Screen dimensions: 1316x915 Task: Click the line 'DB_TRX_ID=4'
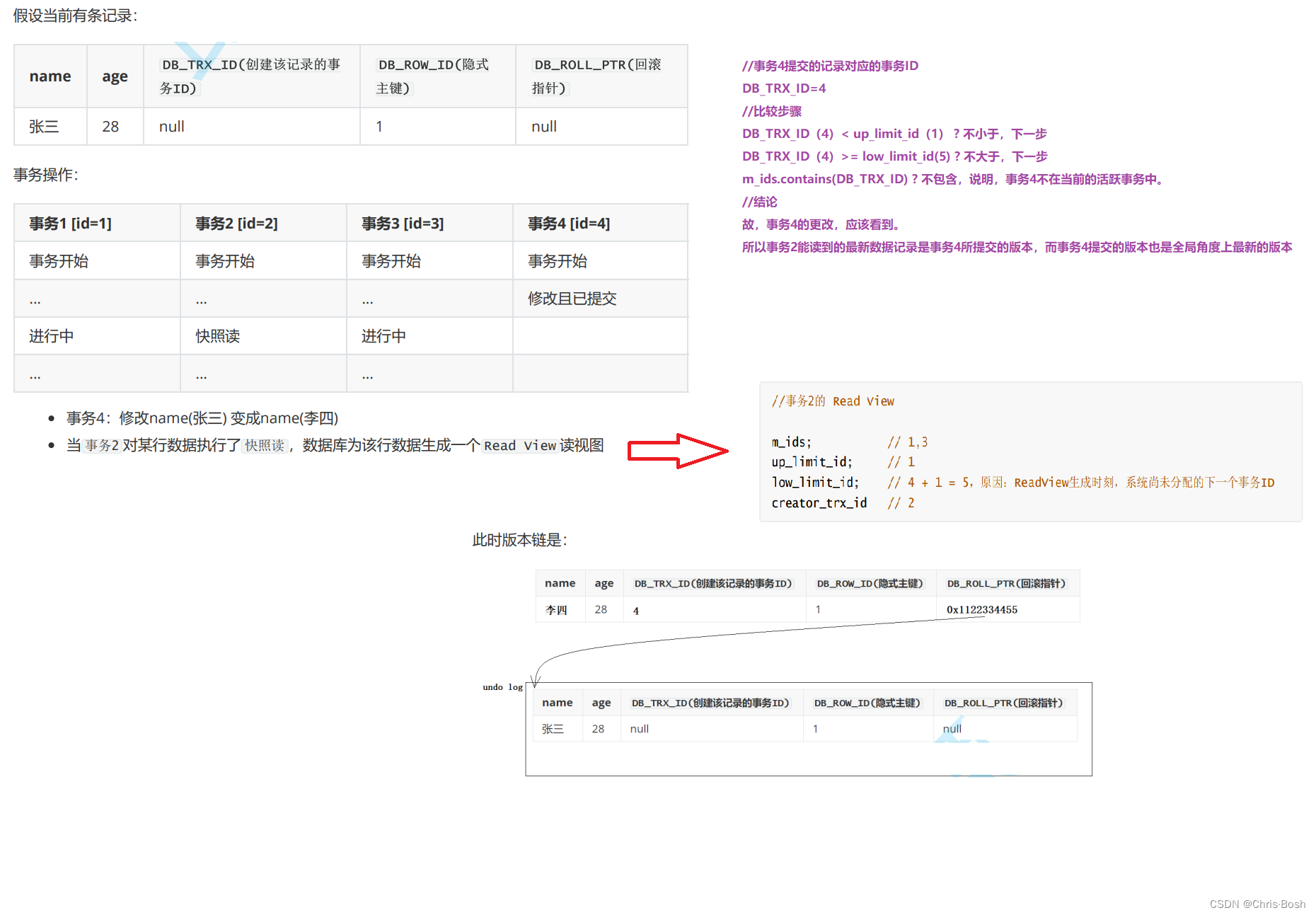pos(784,88)
